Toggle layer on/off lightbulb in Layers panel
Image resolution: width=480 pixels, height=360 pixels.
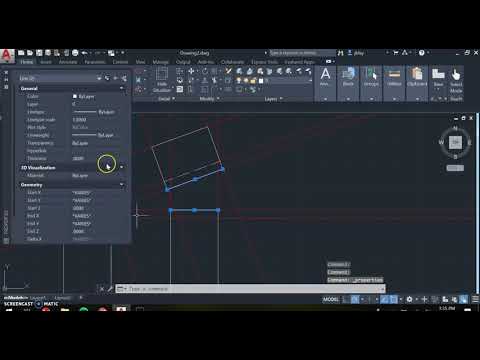(239, 81)
